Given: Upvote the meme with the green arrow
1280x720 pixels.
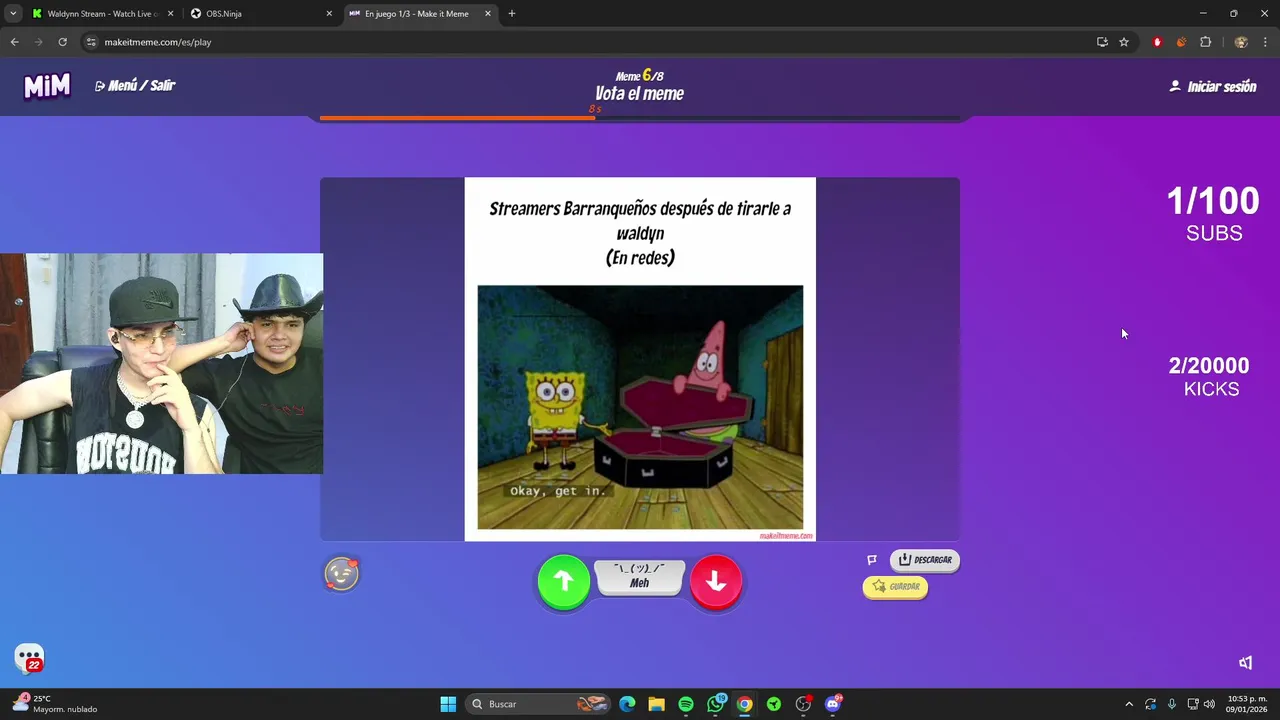Looking at the screenshot, I should coord(564,581).
